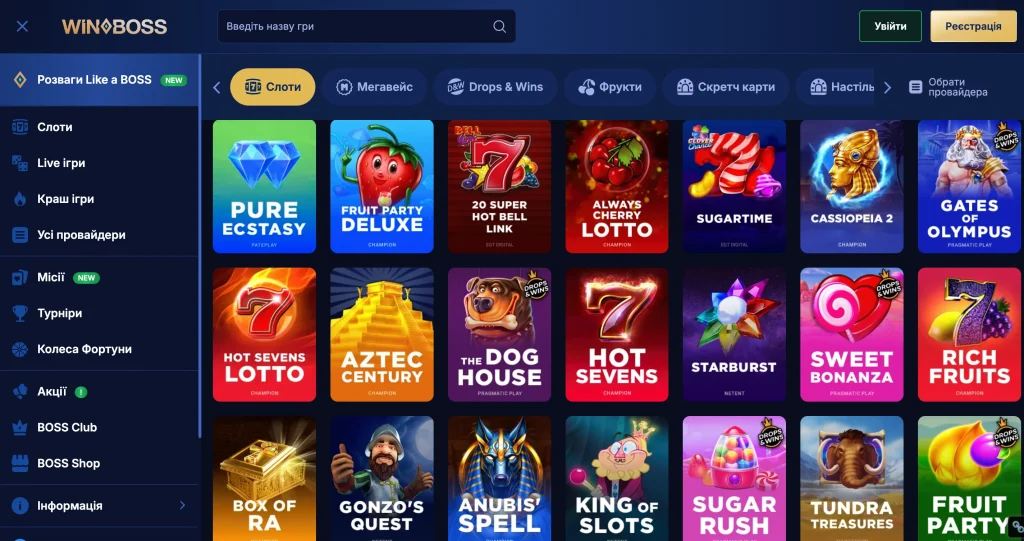Click the Реєстрація button
The width and height of the screenshot is (1024, 541).
click(973, 26)
